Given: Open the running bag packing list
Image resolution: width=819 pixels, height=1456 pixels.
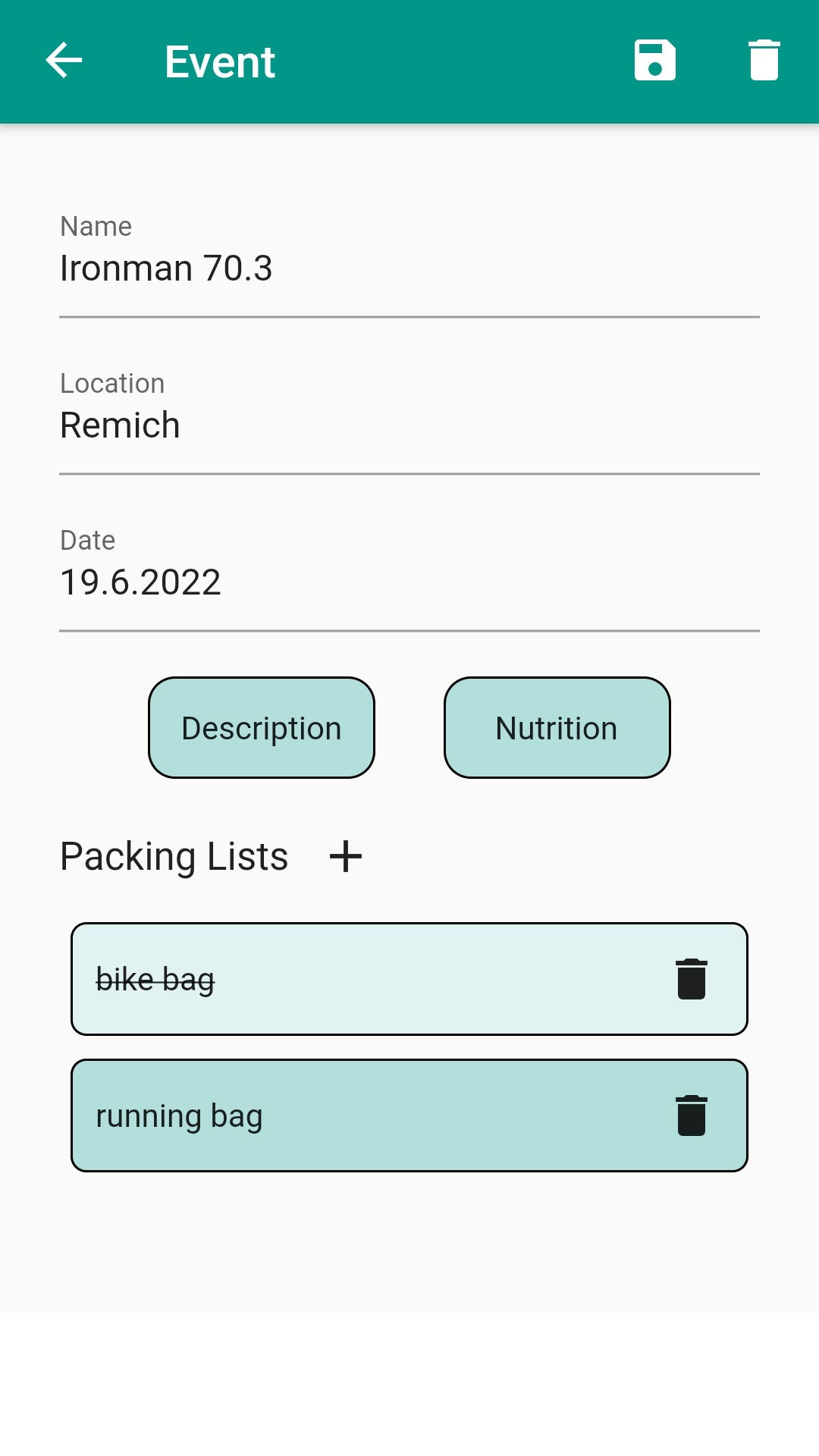Looking at the screenshot, I should [180, 1116].
